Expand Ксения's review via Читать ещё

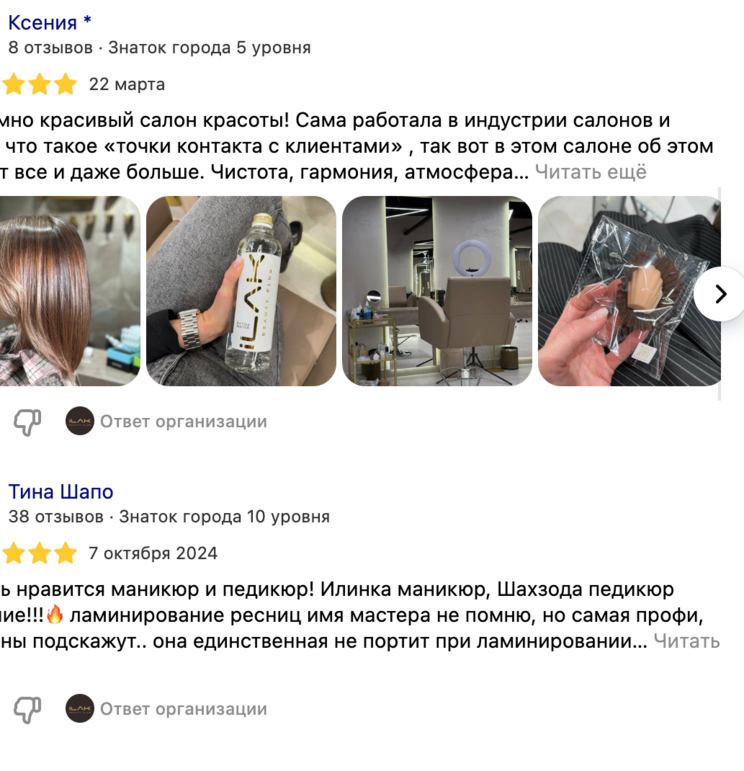click(591, 172)
